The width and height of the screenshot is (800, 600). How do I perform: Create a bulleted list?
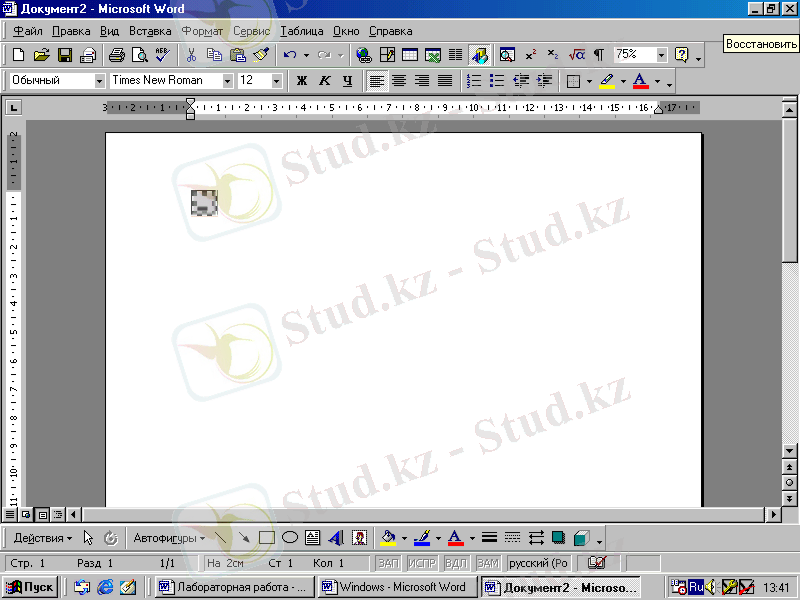tap(496, 81)
